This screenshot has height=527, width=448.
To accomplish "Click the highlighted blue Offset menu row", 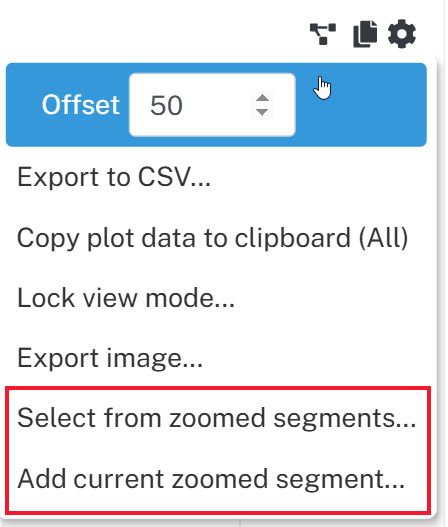I will tap(216, 105).
